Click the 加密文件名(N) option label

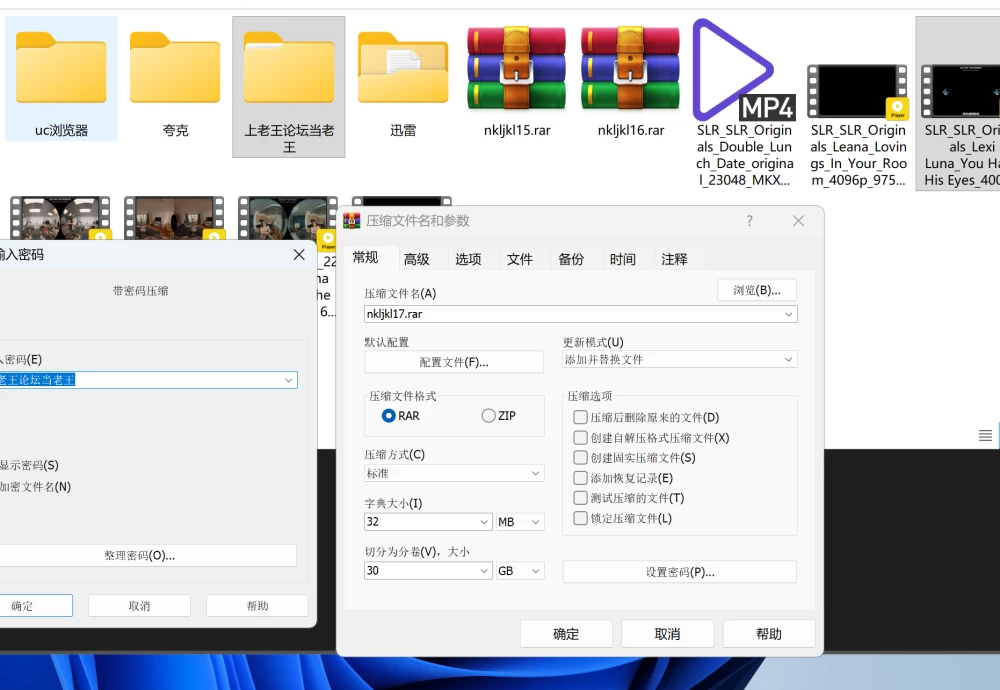36,487
